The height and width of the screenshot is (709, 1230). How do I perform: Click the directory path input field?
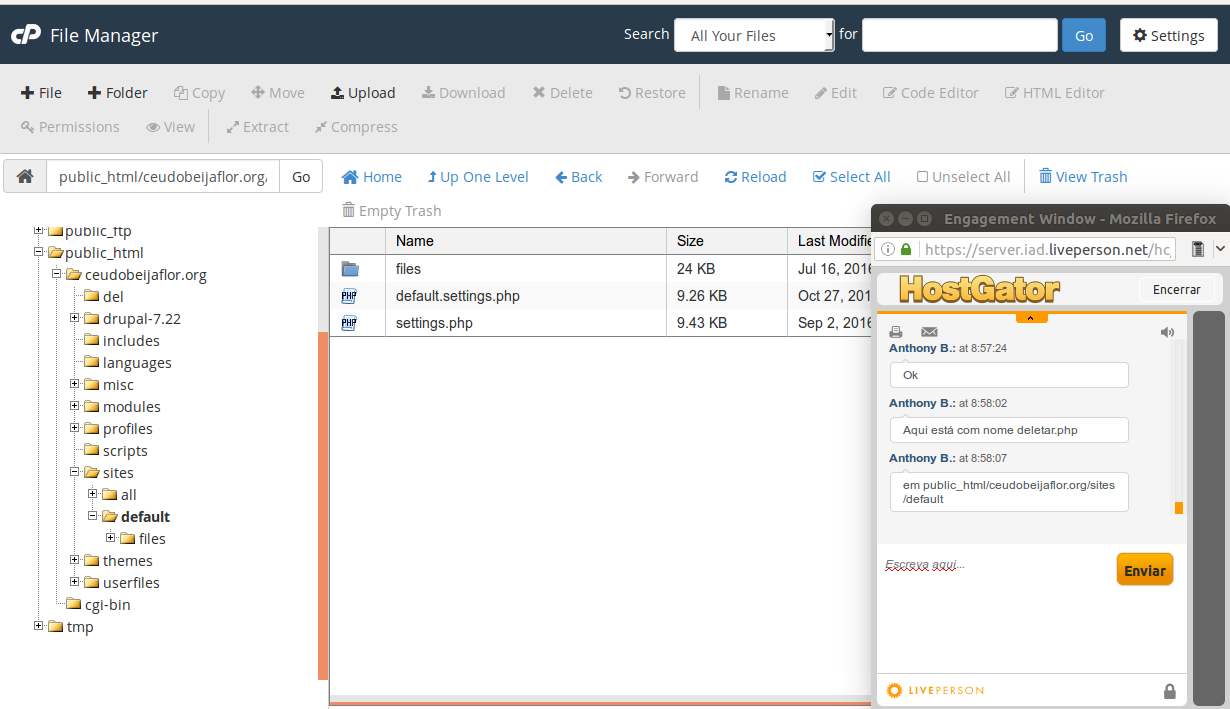[x=163, y=177]
